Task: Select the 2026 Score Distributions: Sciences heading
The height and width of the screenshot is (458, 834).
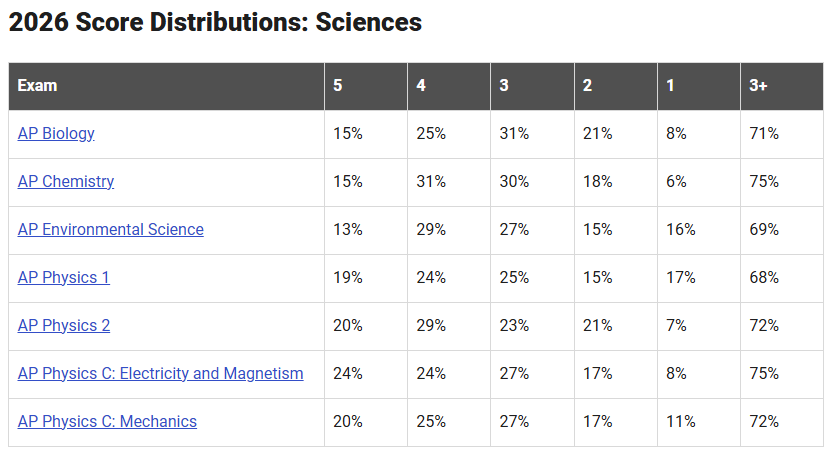Action: pyautogui.click(x=215, y=22)
